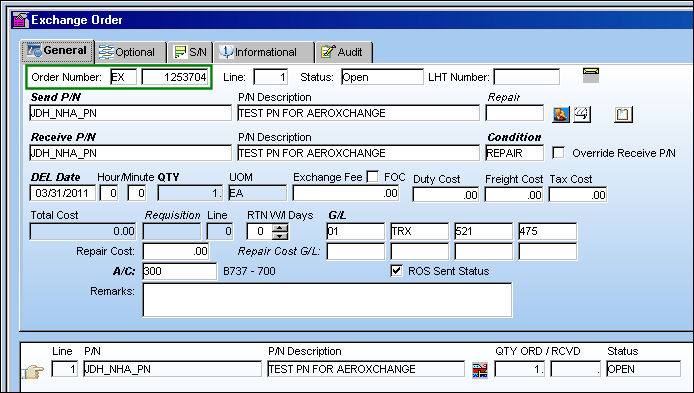Screen dimensions: 694x393
Task: Click the paper-with-arrow icon beside the people icon
Action: 582,114
